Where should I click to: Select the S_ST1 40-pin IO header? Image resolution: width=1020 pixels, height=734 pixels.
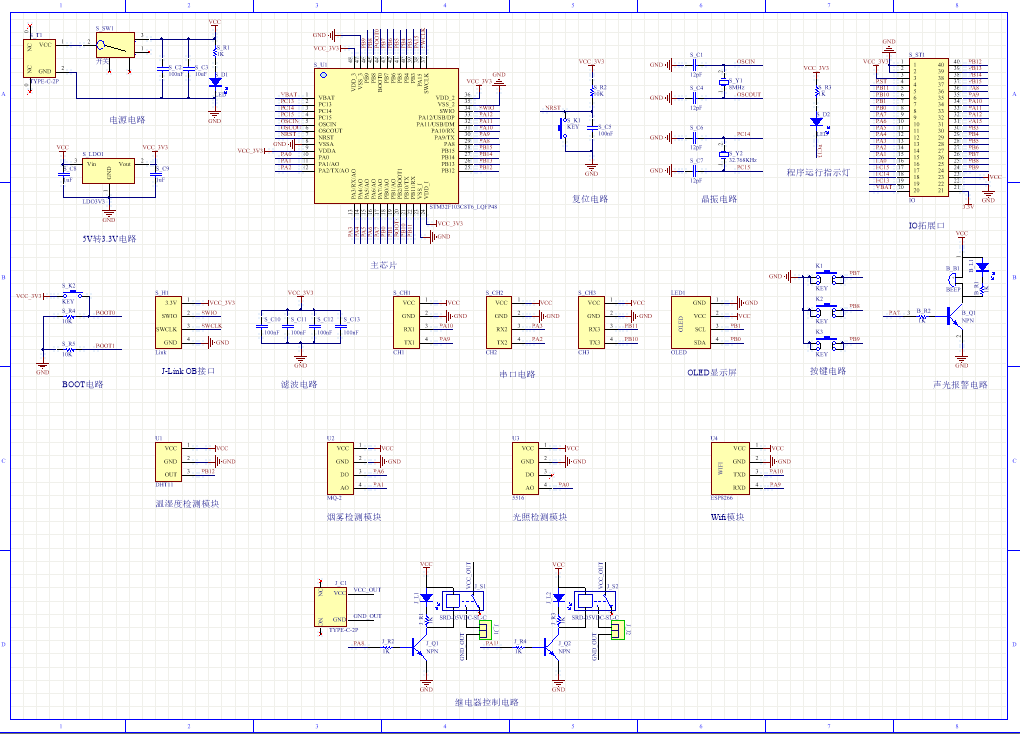click(x=929, y=126)
